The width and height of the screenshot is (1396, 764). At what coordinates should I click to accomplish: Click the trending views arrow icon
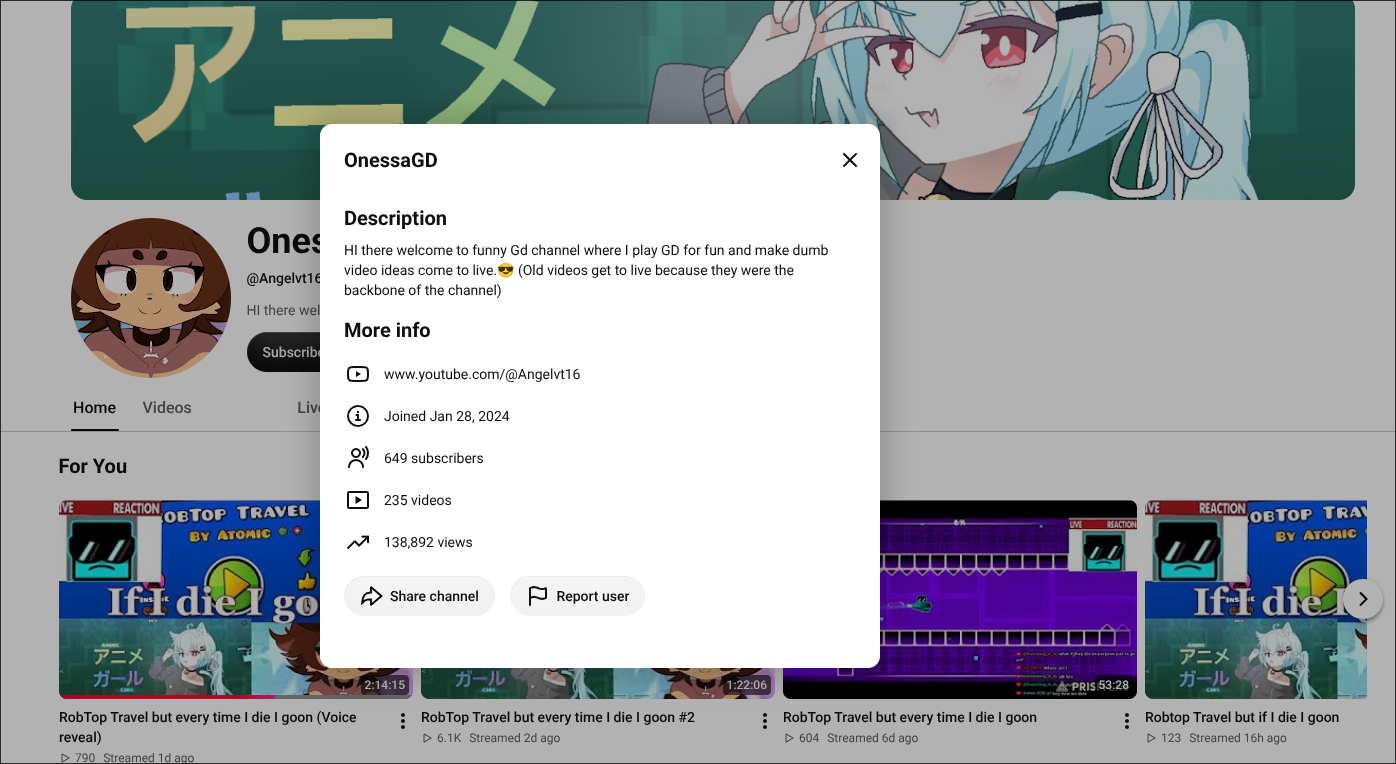pos(358,542)
